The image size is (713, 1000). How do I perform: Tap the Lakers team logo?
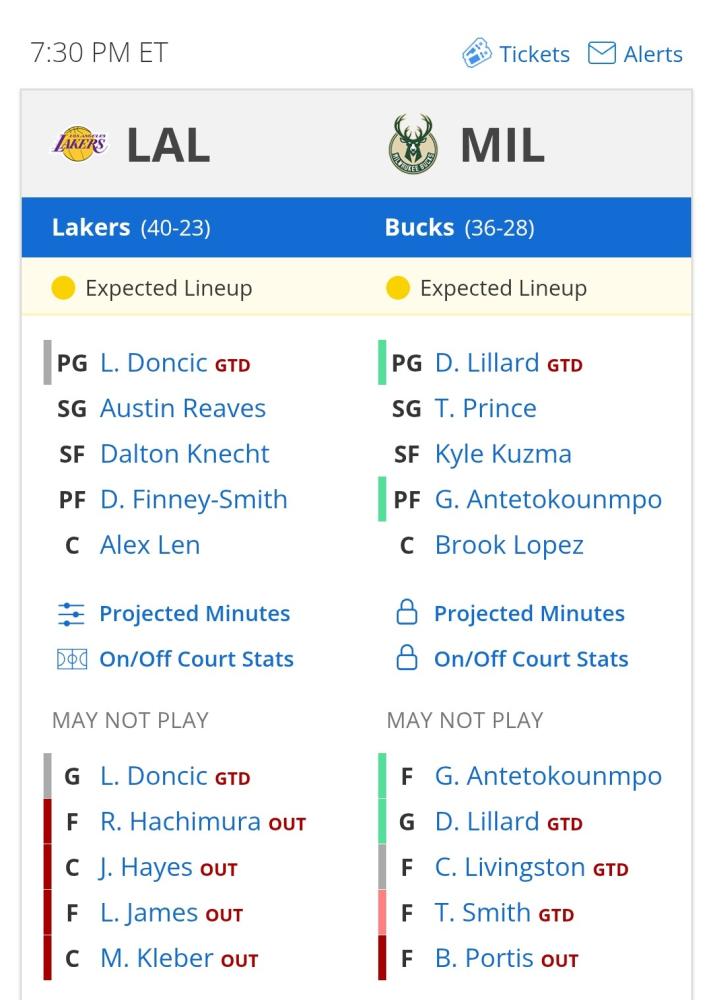click(79, 144)
